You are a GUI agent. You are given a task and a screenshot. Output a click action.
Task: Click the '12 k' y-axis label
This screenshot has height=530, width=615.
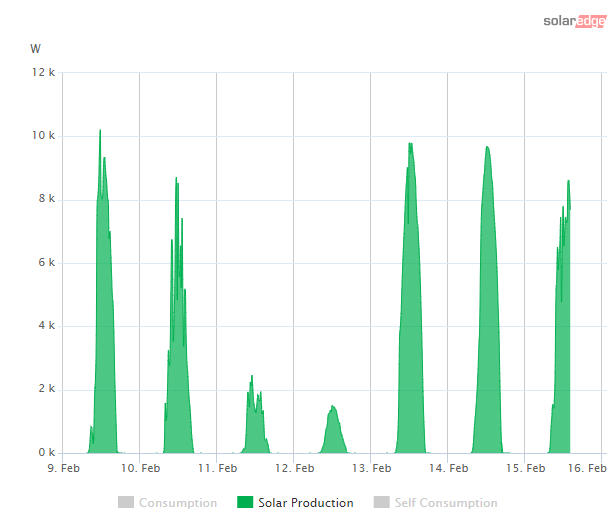[44, 72]
